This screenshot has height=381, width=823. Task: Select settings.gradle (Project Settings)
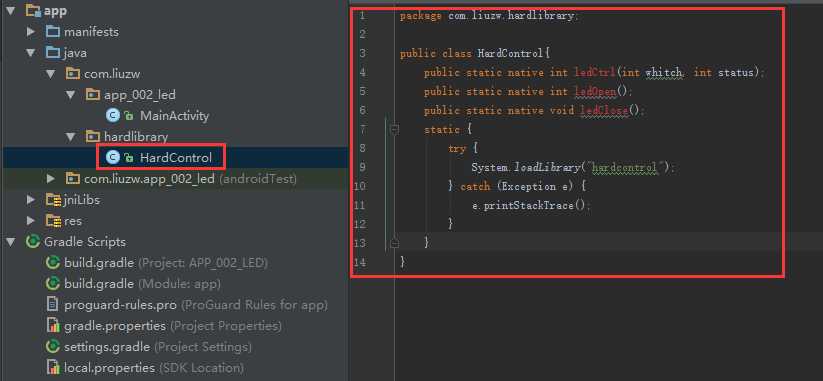coord(157,347)
